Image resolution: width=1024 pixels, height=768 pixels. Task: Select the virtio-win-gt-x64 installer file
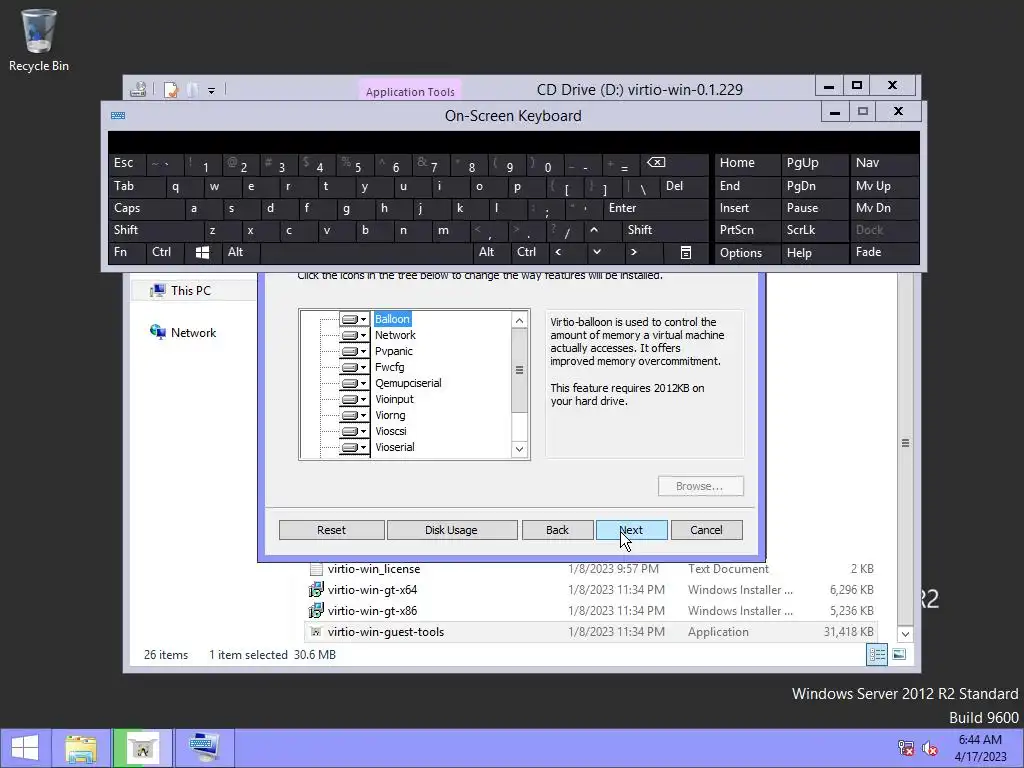tap(372, 590)
